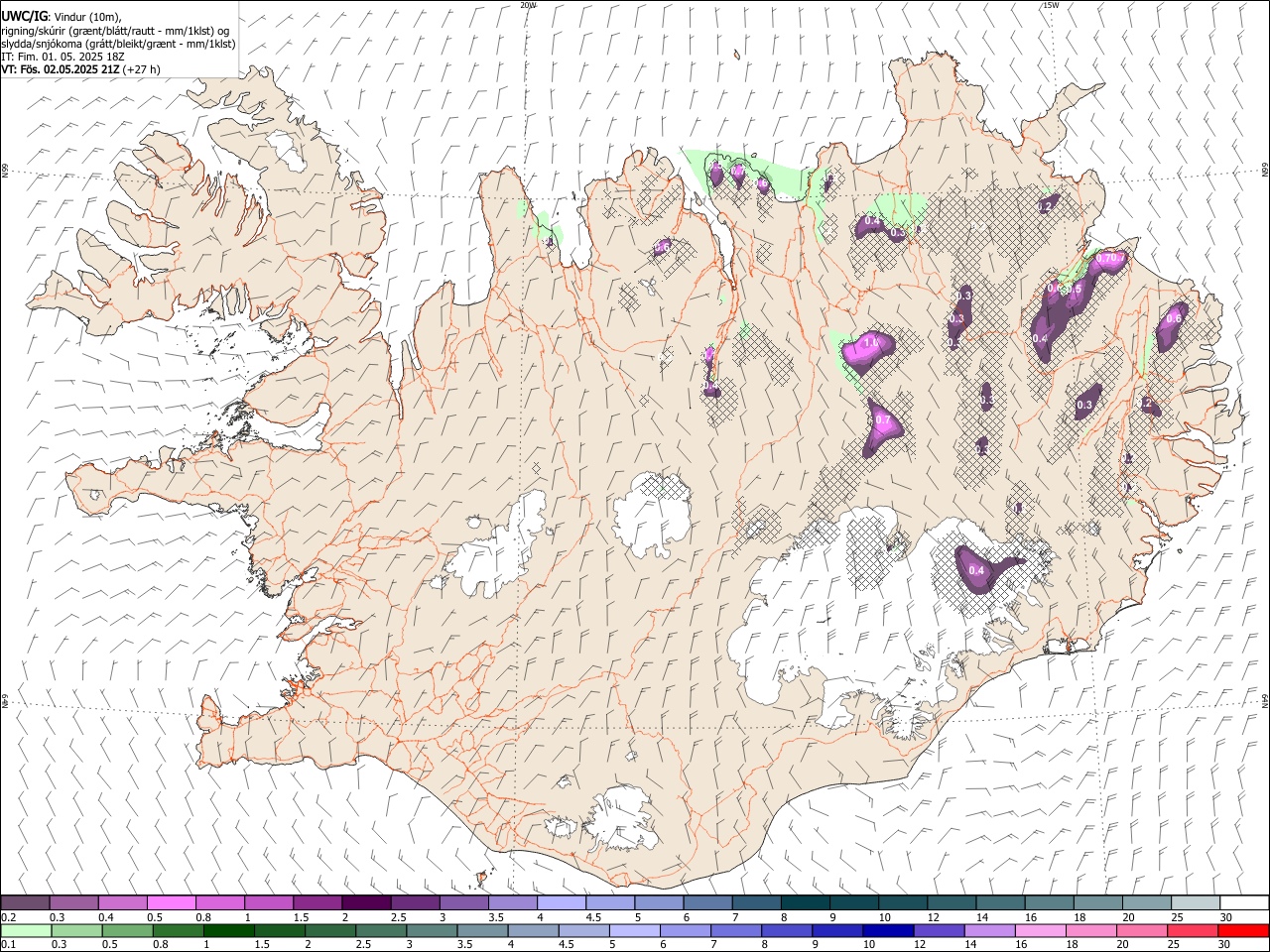This screenshot has width=1270, height=952.
Task: Click the 'UWC/IG: Vindur (10m)' title text
Action: (x=62, y=17)
